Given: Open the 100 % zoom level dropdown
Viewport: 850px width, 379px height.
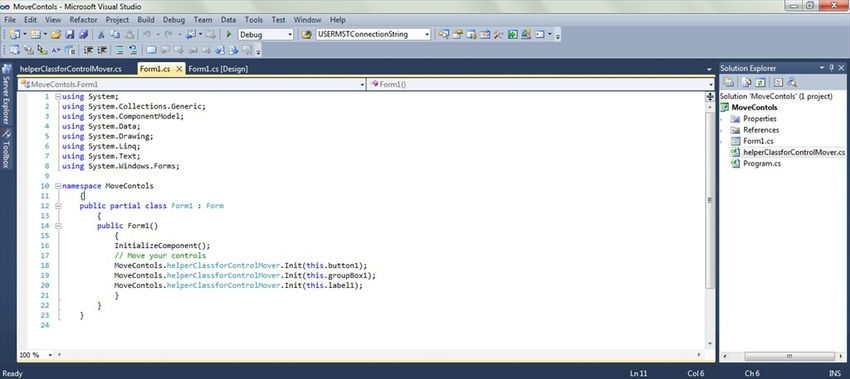Looking at the screenshot, I should point(50,355).
